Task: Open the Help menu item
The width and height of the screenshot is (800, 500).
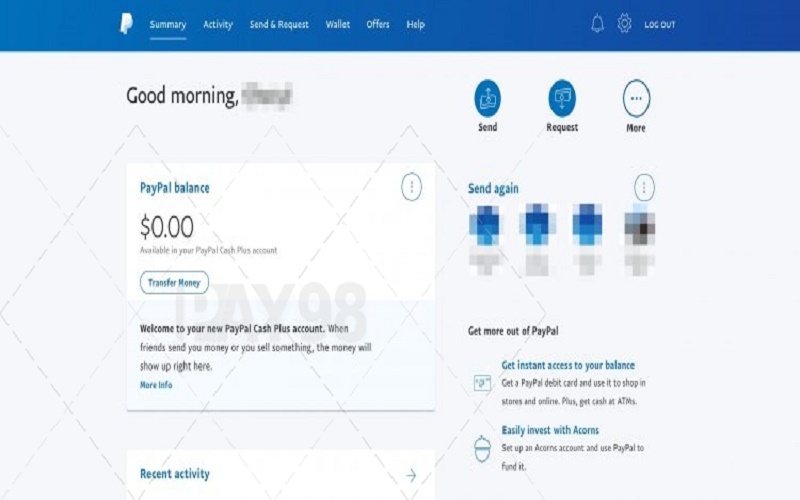Action: tap(415, 24)
